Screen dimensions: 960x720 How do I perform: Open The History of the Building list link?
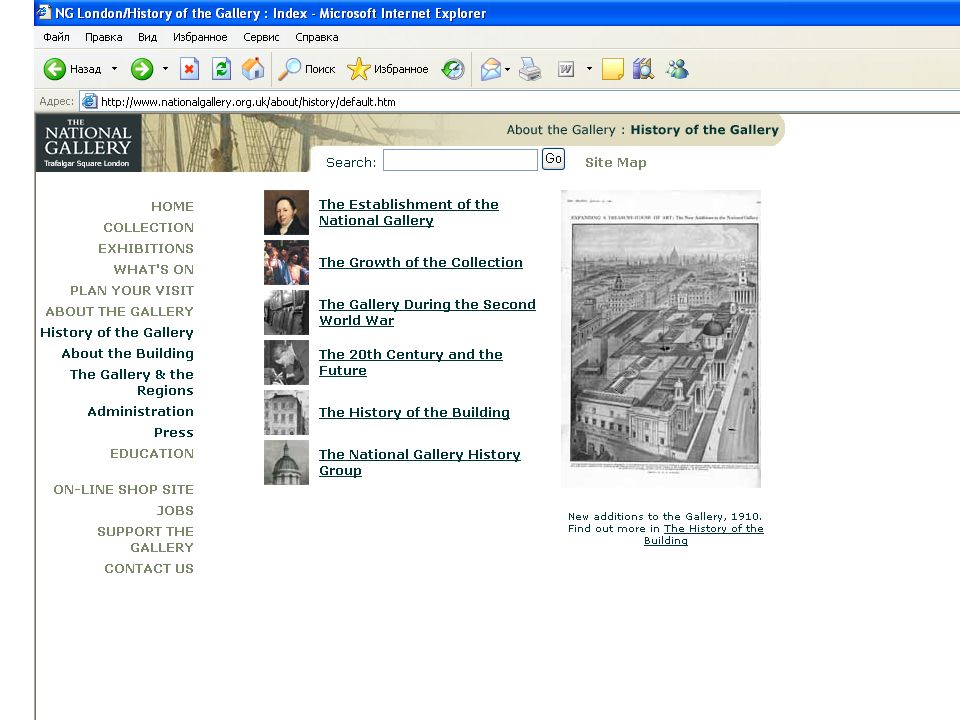(x=414, y=413)
